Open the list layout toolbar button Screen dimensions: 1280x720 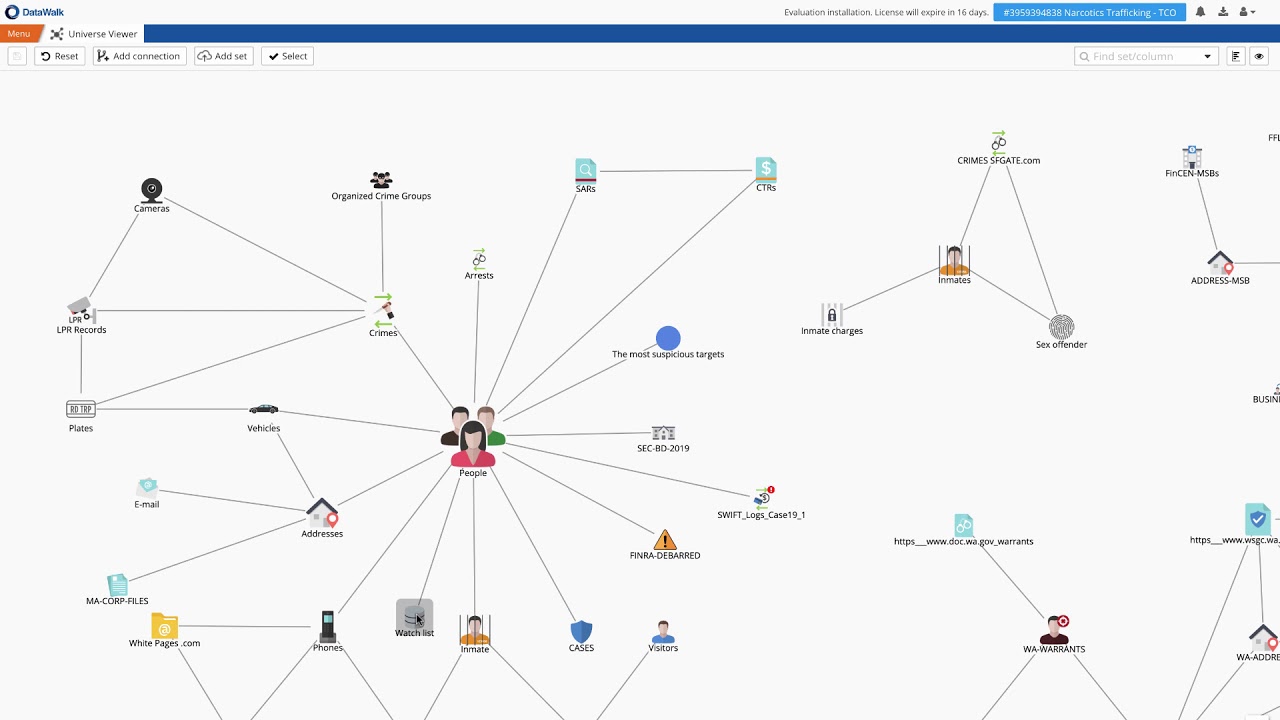(1236, 56)
